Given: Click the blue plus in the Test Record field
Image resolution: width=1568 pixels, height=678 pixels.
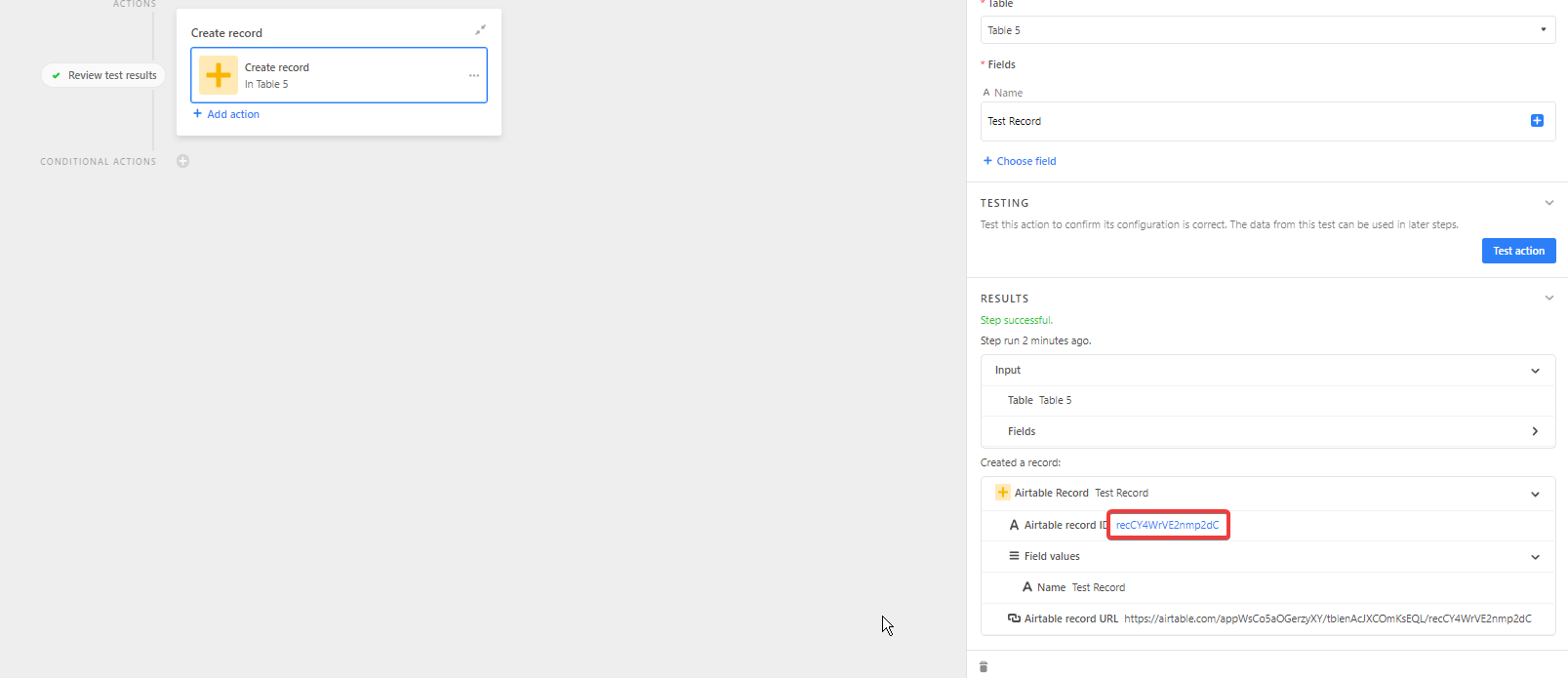Looking at the screenshot, I should pyautogui.click(x=1537, y=121).
